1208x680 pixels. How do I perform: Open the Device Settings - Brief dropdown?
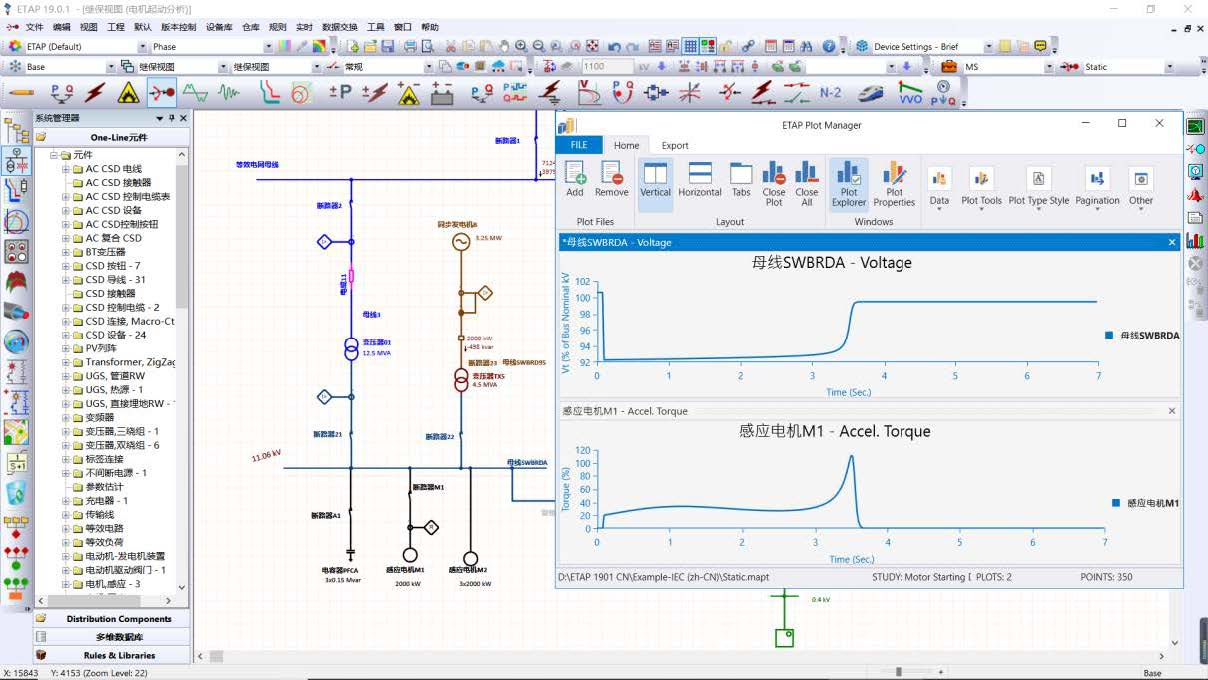click(989, 46)
